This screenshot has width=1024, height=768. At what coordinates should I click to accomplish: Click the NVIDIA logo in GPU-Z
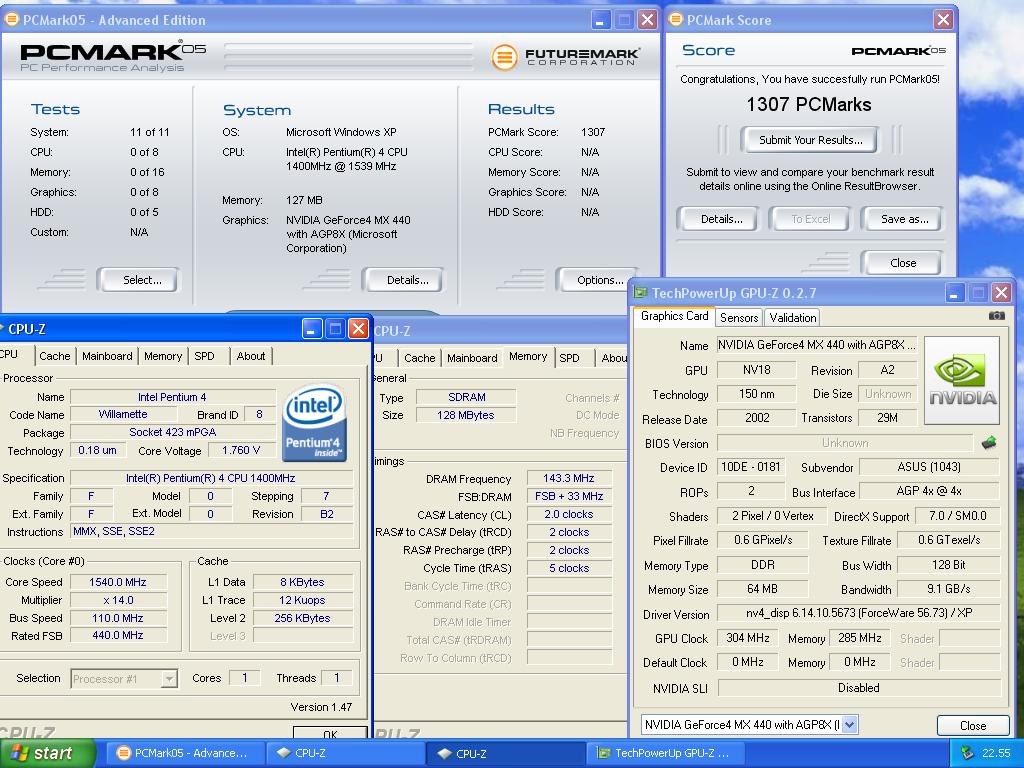[962, 380]
